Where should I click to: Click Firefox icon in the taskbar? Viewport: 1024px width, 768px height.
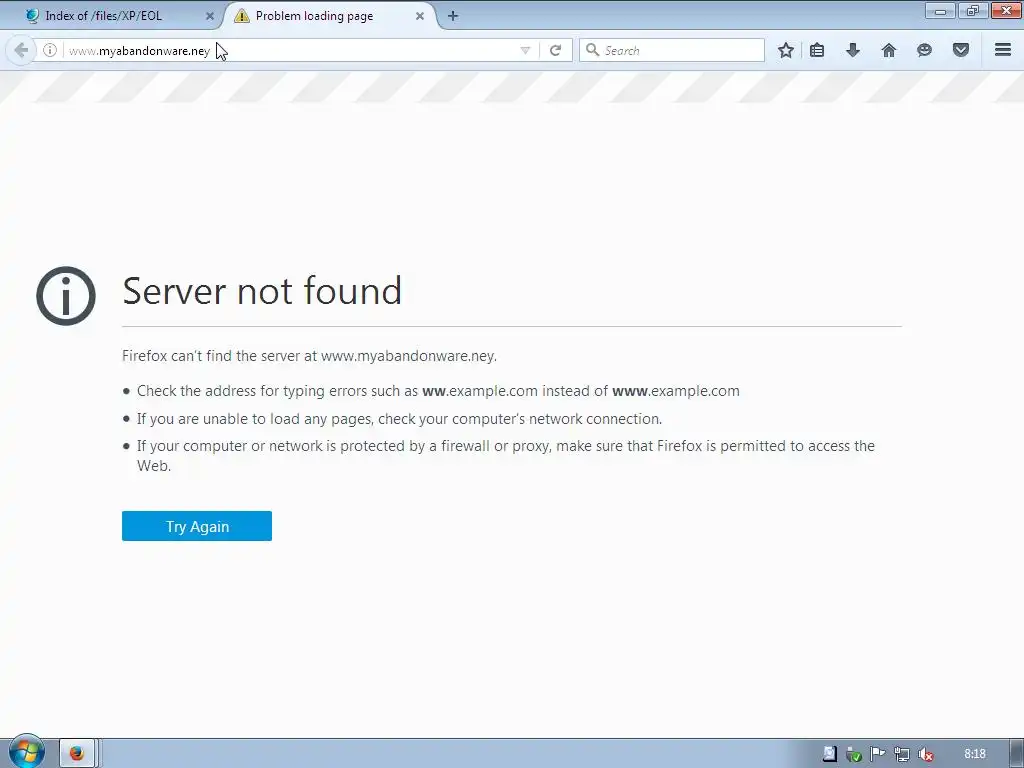coord(77,754)
